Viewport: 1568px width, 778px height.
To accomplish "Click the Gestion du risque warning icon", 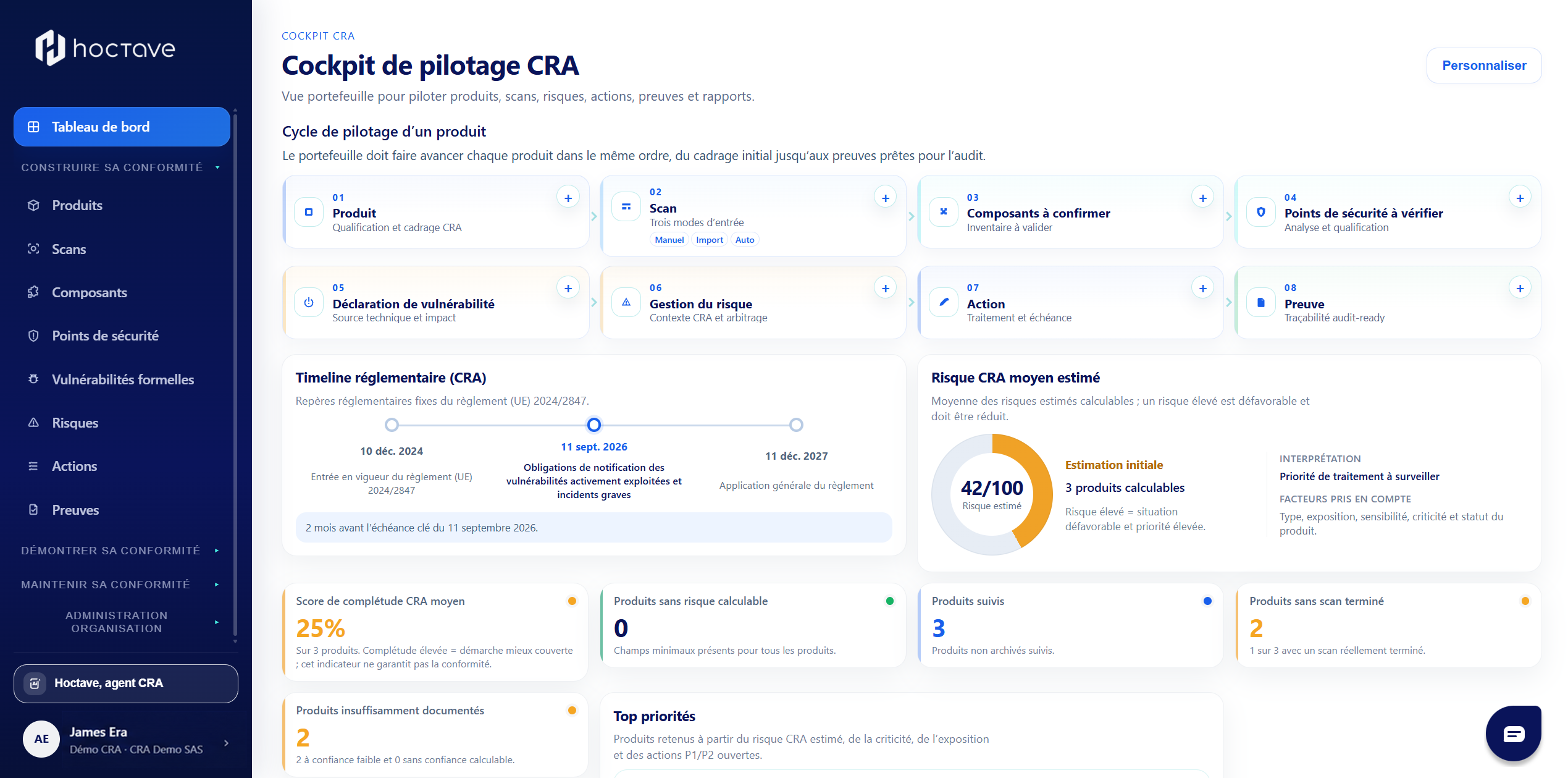I will click(x=626, y=302).
